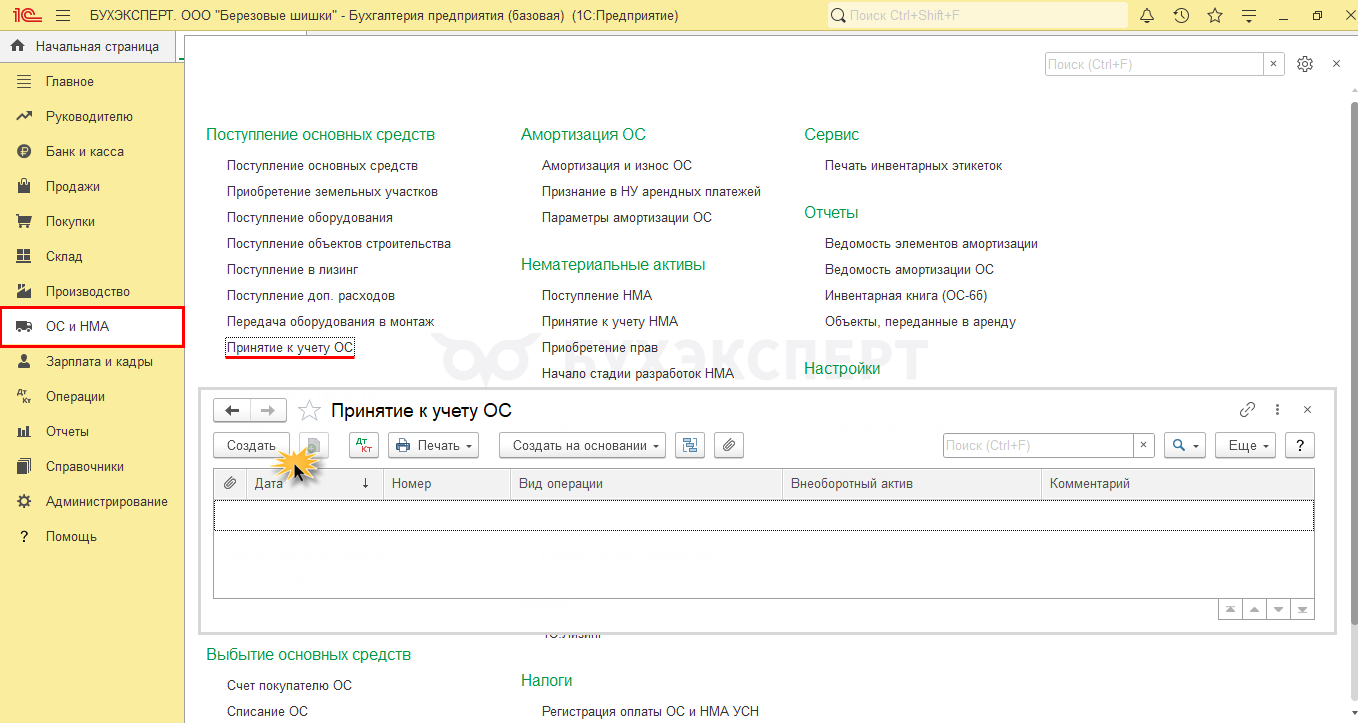Open the Справочники section
1358x723 pixels.
pyautogui.click(x=85, y=467)
